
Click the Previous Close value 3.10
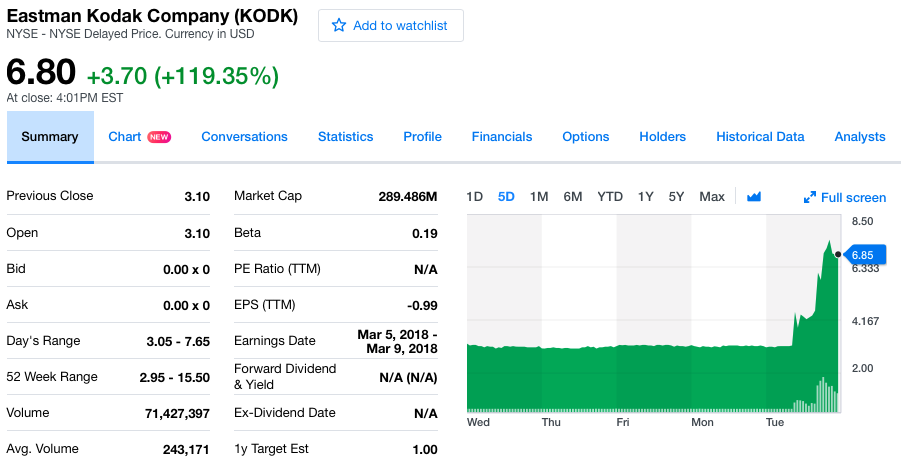pyautogui.click(x=197, y=197)
